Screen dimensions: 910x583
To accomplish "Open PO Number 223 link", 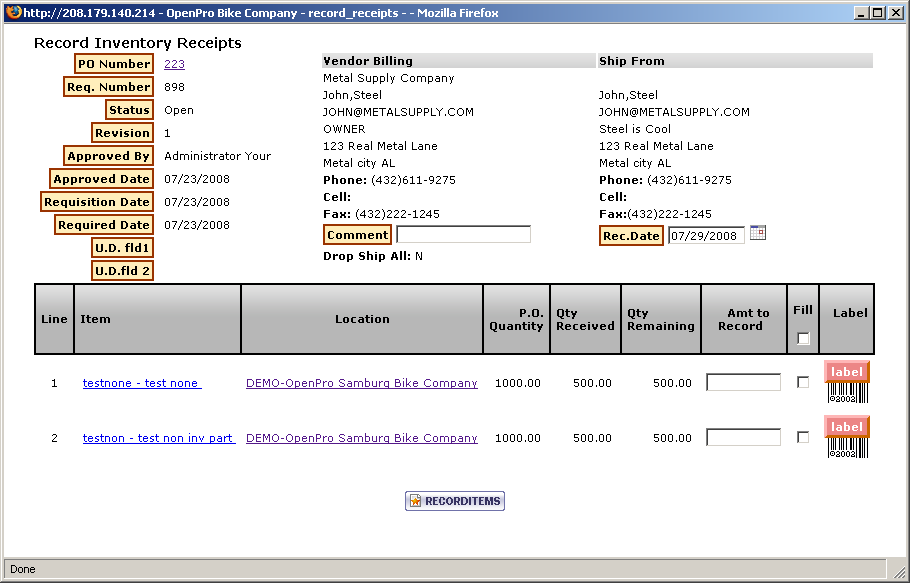I will 174,64.
